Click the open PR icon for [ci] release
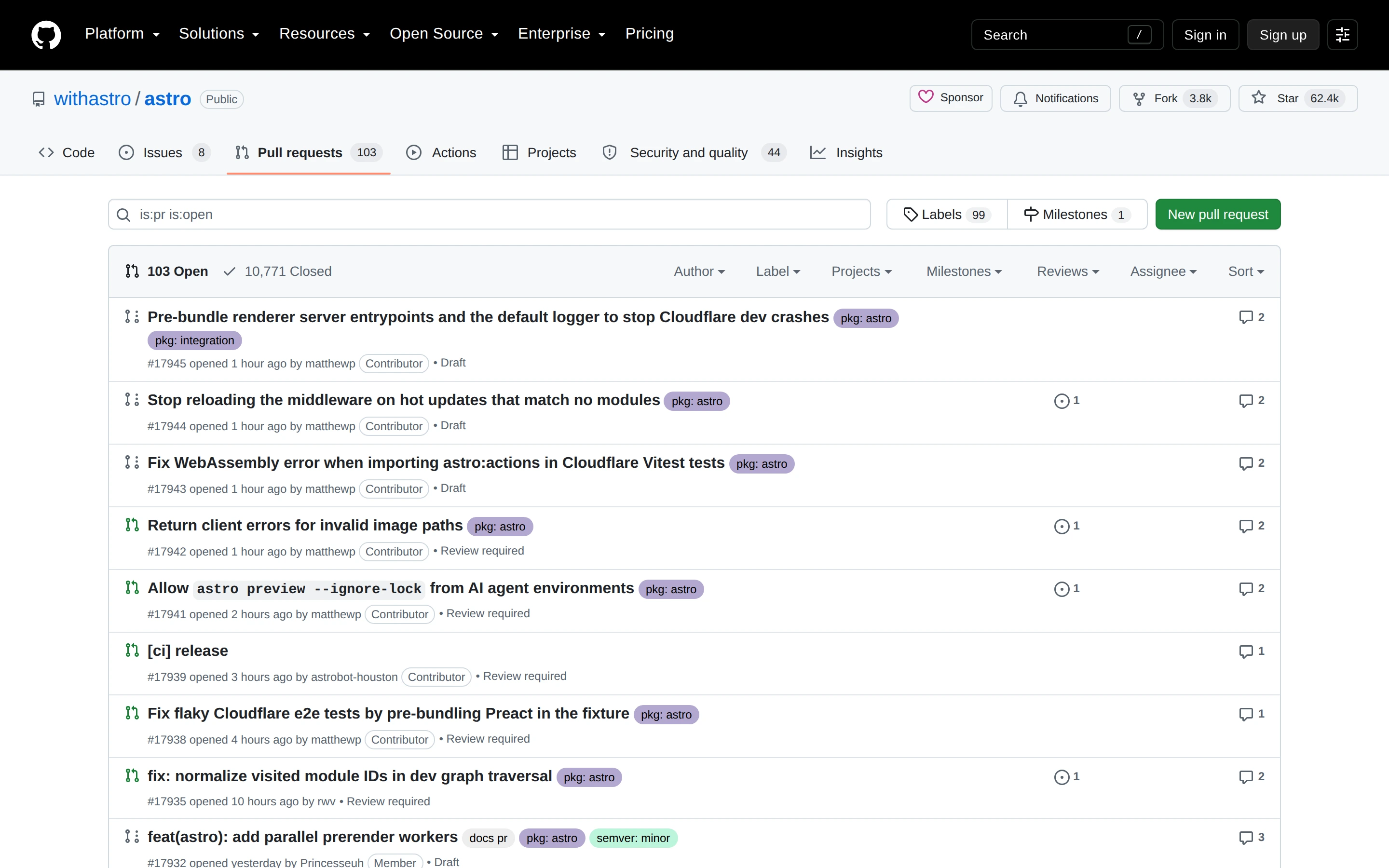 (132, 650)
